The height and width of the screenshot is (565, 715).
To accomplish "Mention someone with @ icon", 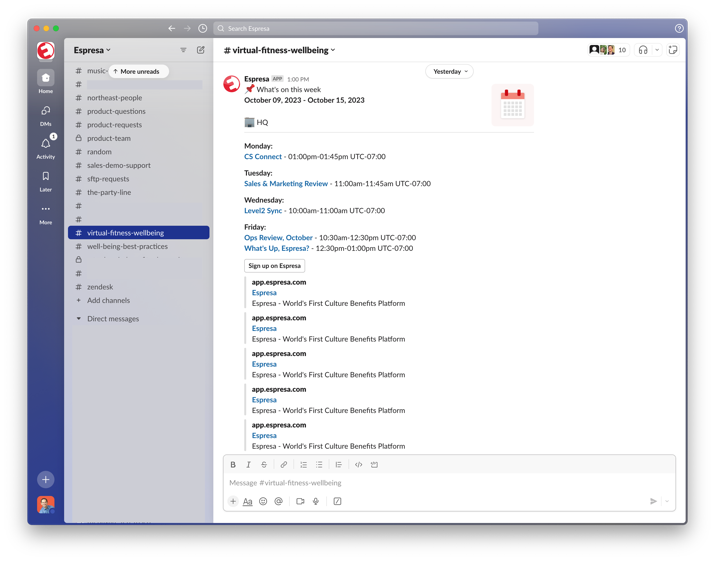I will [x=279, y=501].
